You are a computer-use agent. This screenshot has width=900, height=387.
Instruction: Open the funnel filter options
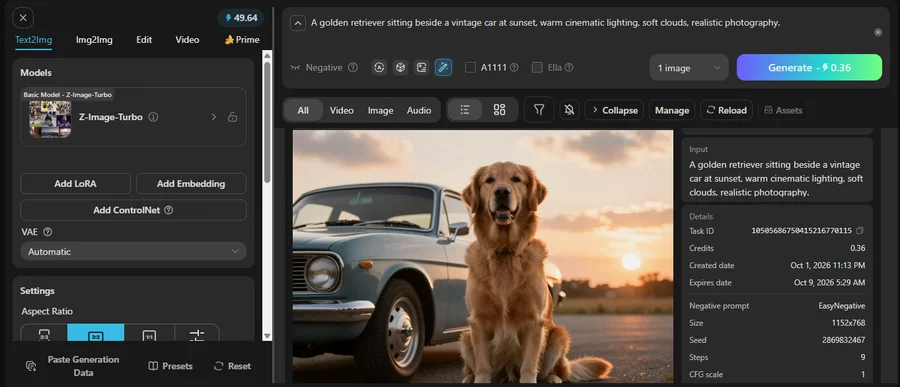[539, 110]
